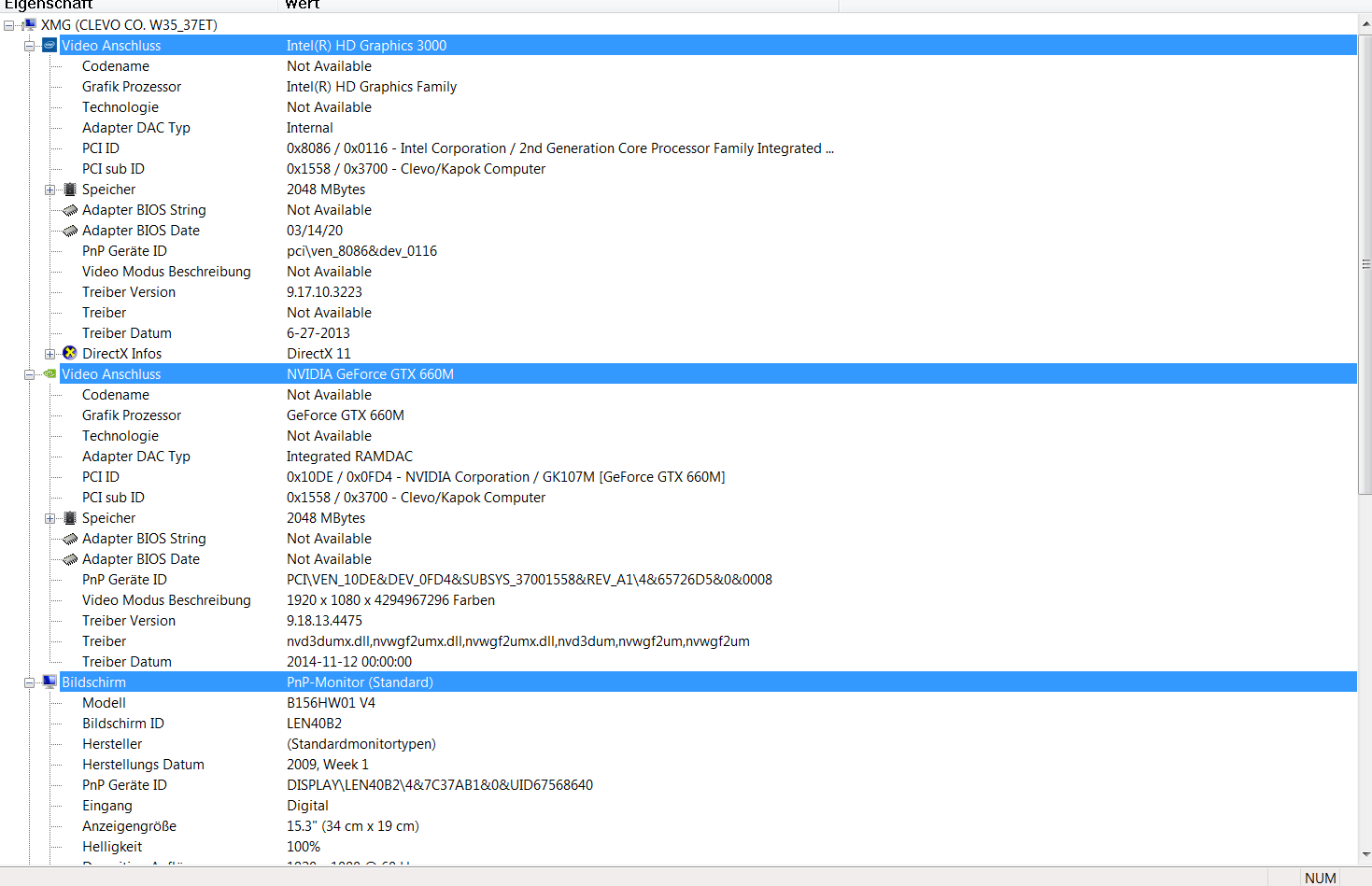The width and height of the screenshot is (1372, 886).
Task: Click the chip icon beside Adapter BIOS Date 03/14/20
Action: (70, 231)
